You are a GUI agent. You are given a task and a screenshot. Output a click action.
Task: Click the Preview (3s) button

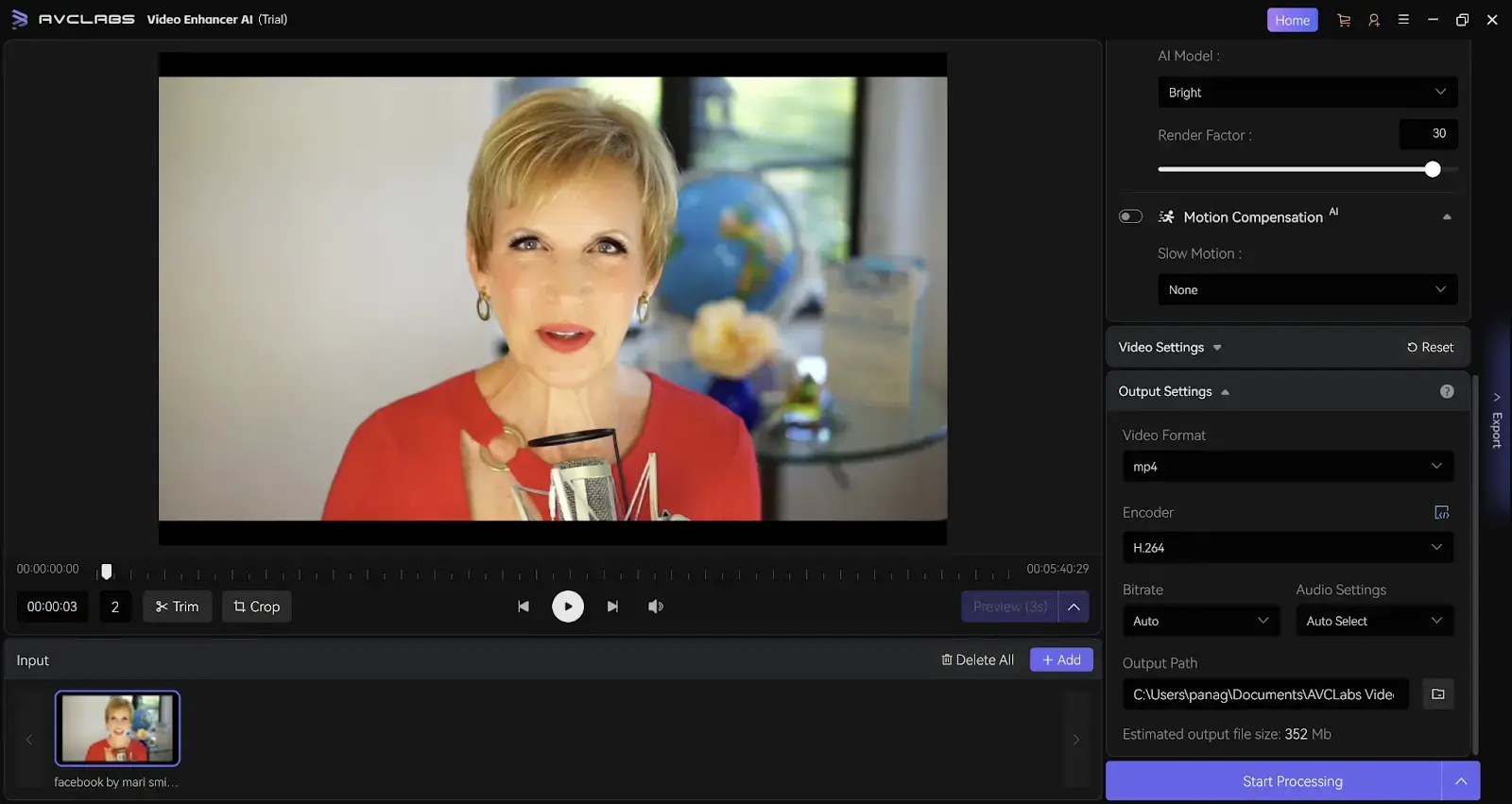click(x=1009, y=607)
